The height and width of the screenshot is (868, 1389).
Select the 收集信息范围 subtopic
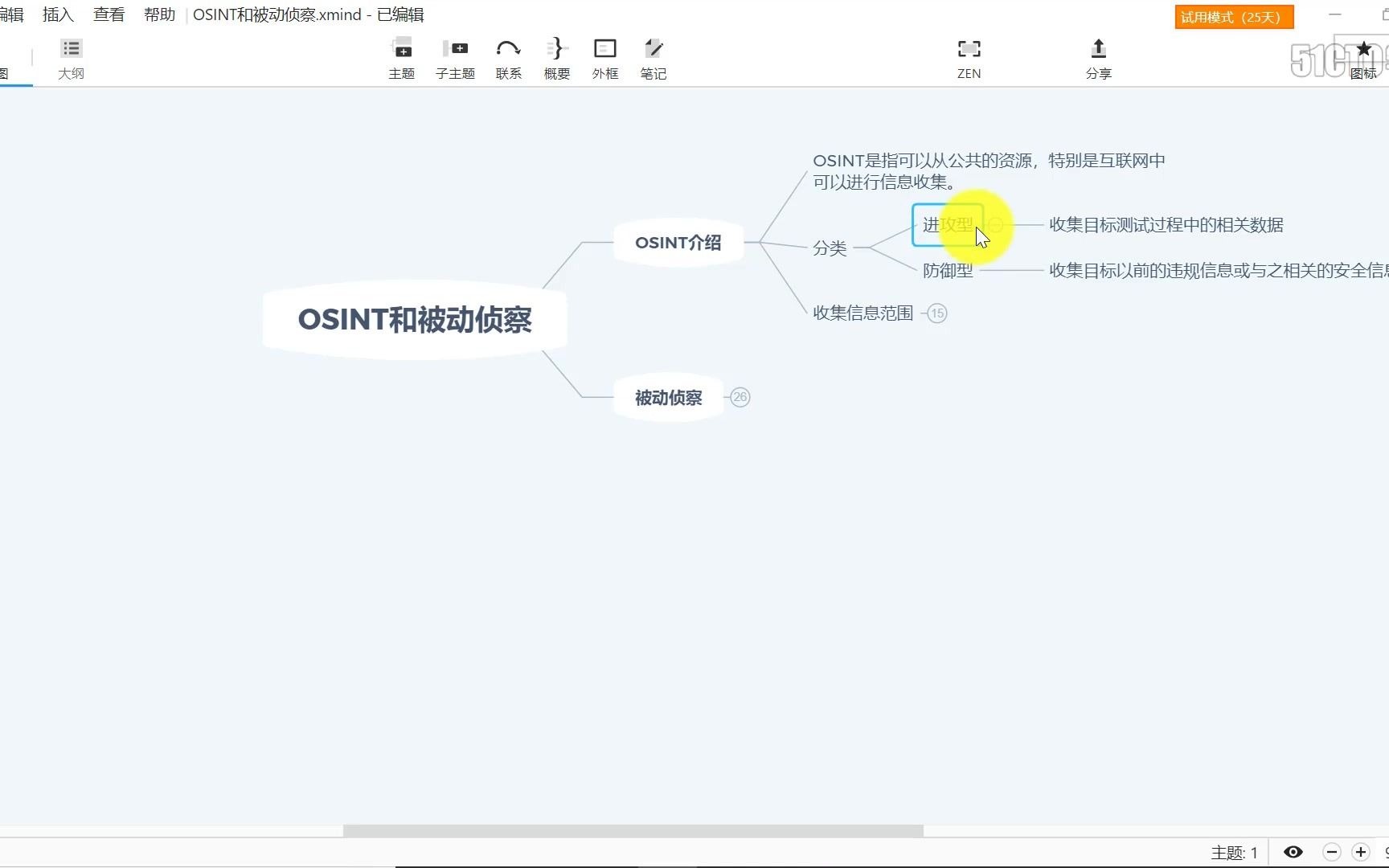tap(862, 313)
